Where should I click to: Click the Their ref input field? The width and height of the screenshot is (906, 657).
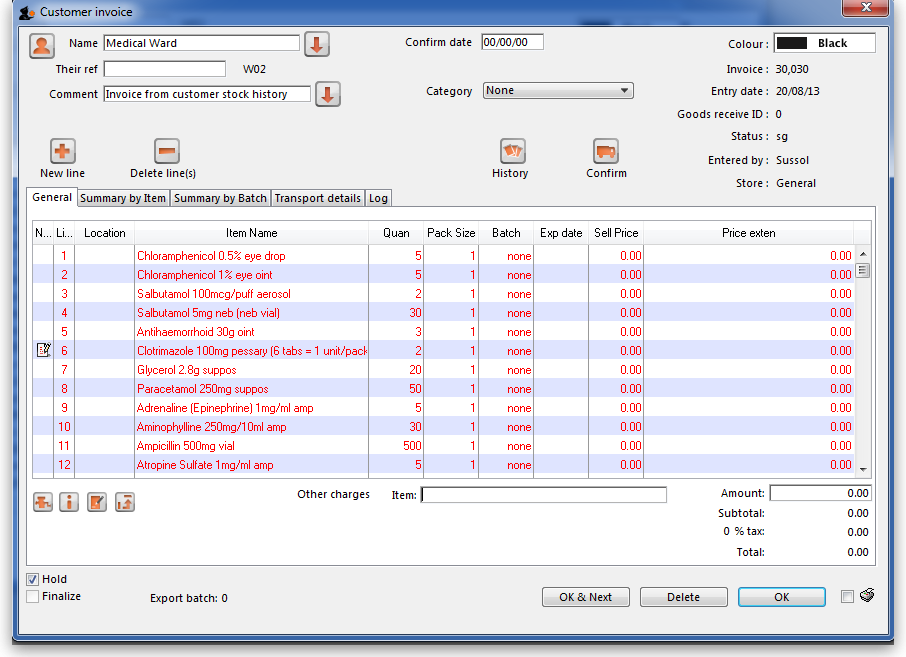coord(165,69)
